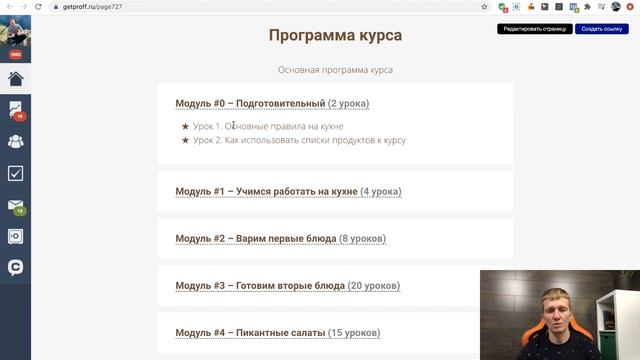
Task: Click the browser forward arrow
Action: coord(24,7)
